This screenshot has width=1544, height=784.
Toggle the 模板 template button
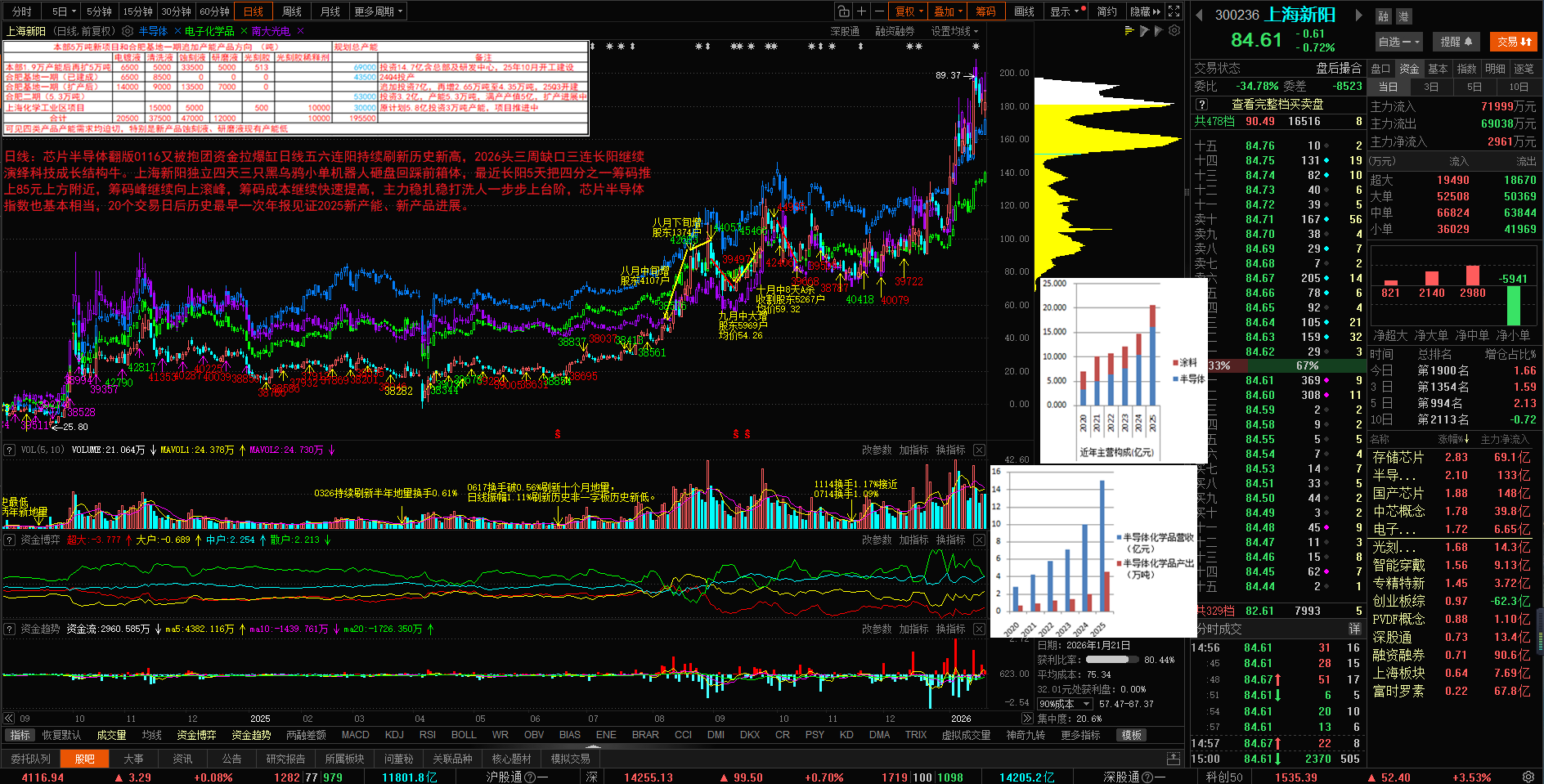(1132, 736)
